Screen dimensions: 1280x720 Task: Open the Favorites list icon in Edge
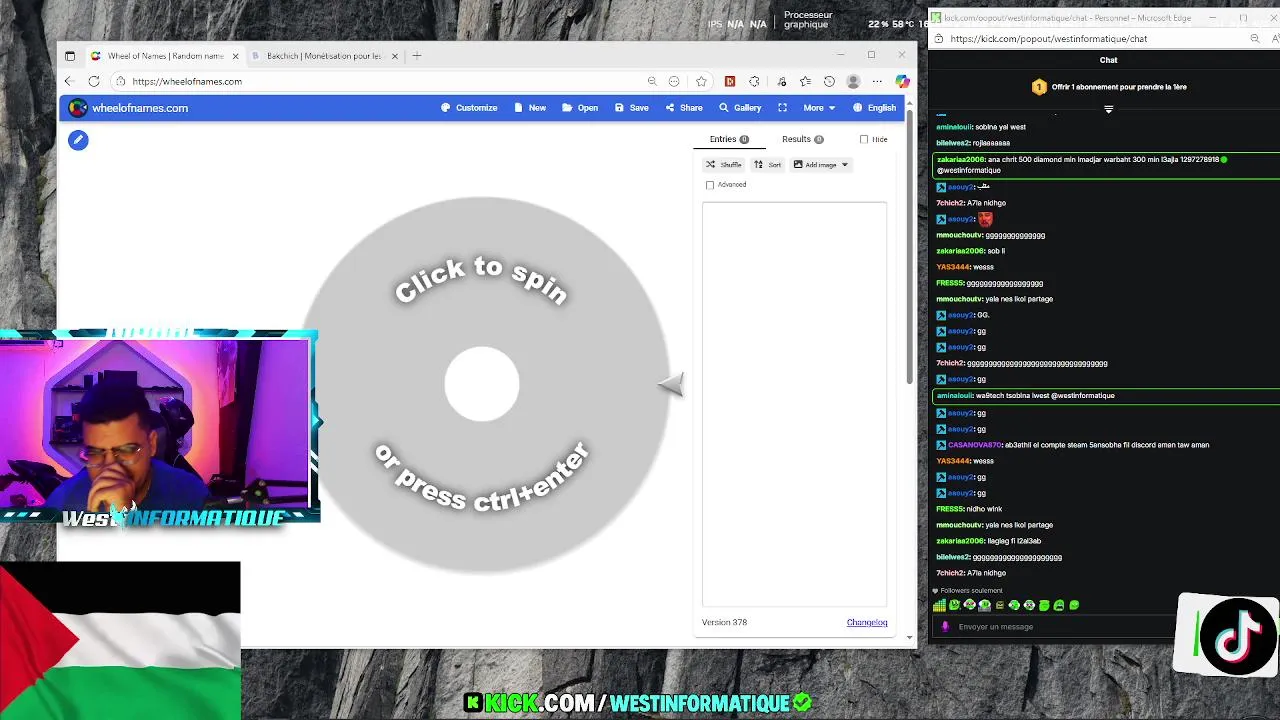click(x=805, y=81)
